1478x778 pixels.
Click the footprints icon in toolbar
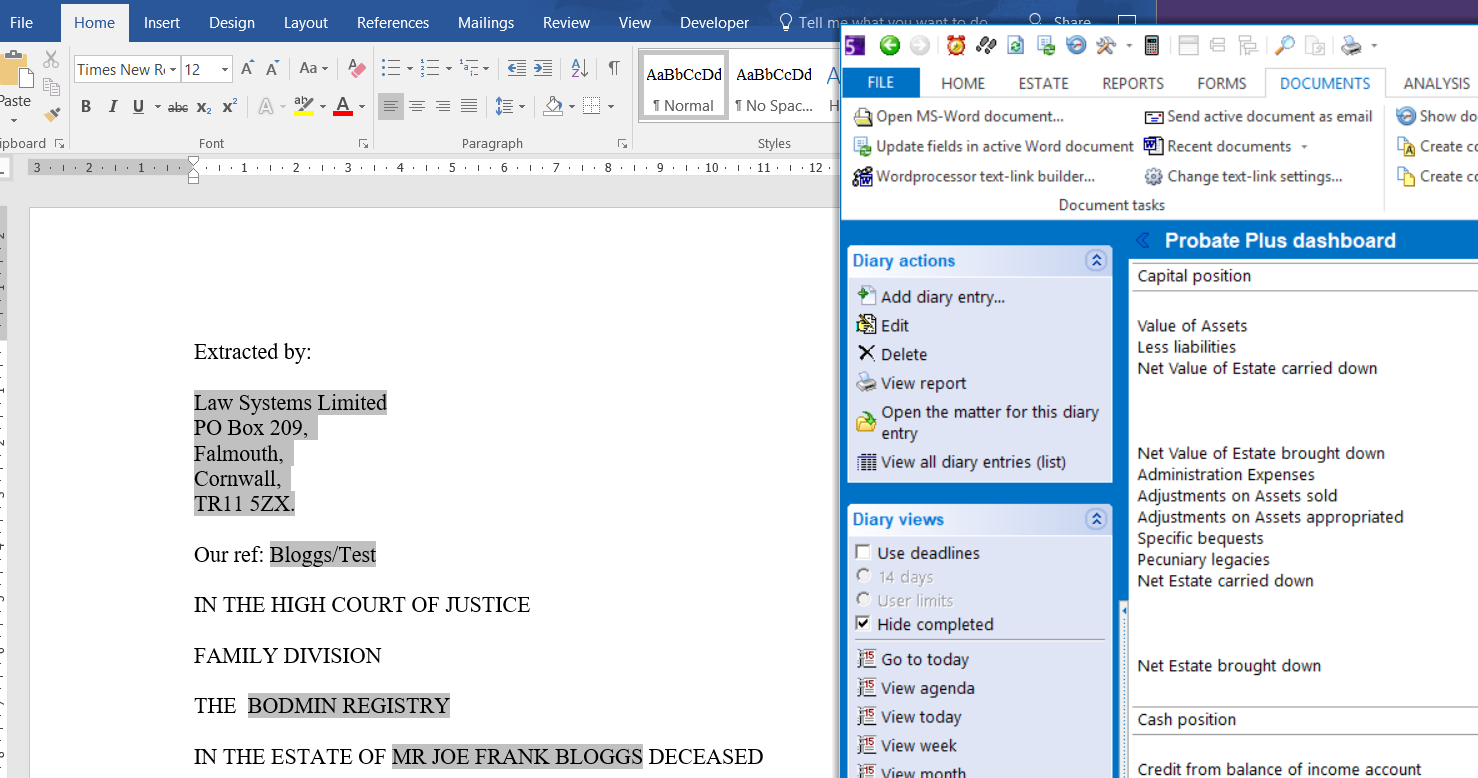pos(986,45)
